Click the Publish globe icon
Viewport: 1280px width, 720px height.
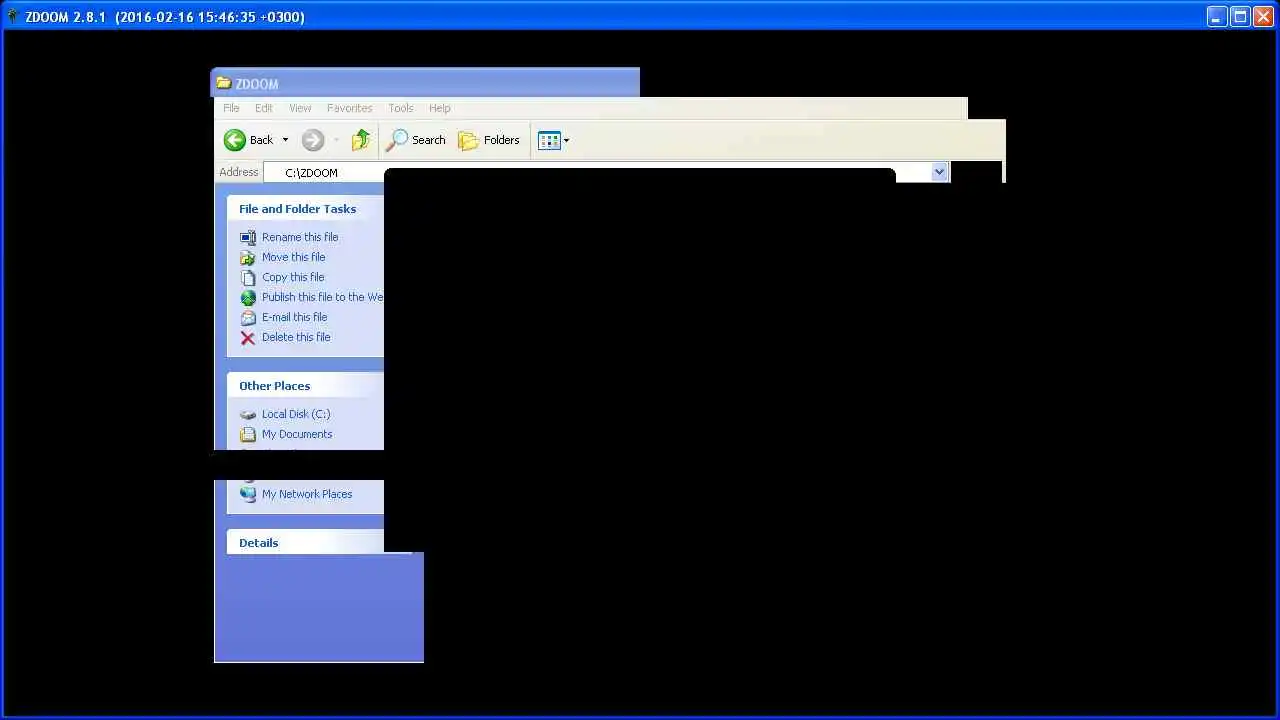point(248,298)
